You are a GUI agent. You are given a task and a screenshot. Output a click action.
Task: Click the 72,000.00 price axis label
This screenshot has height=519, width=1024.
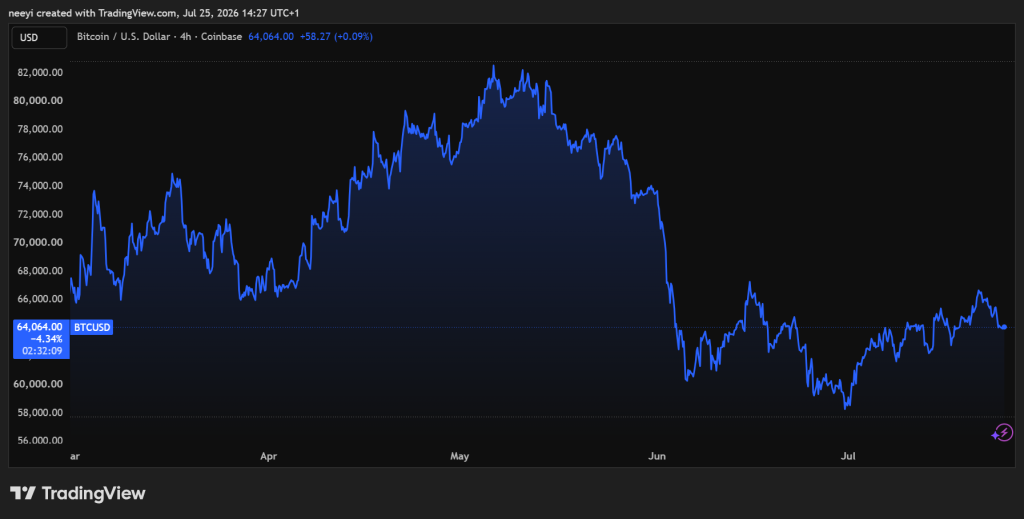(40, 214)
